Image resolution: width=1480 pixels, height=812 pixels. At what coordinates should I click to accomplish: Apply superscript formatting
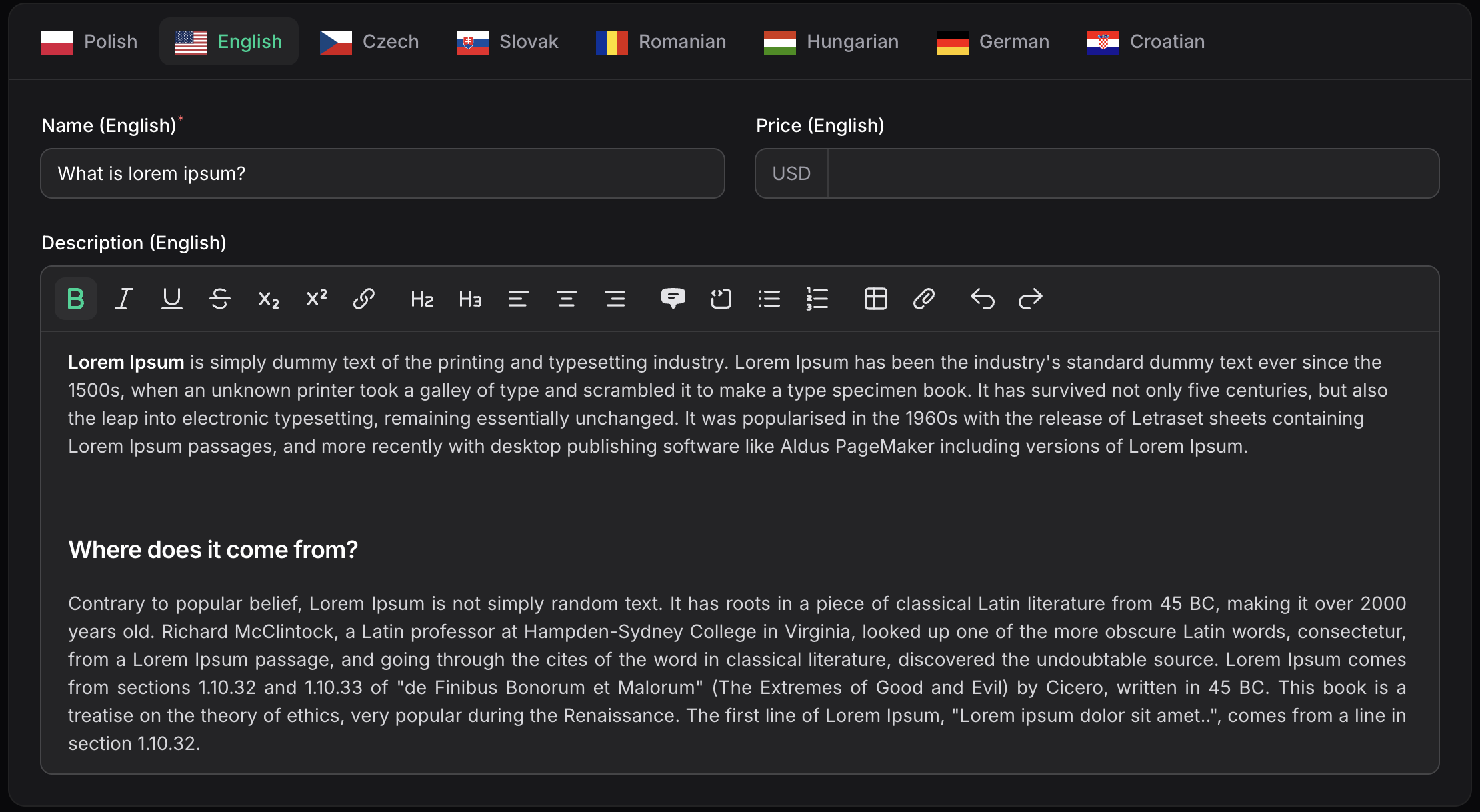click(316, 299)
